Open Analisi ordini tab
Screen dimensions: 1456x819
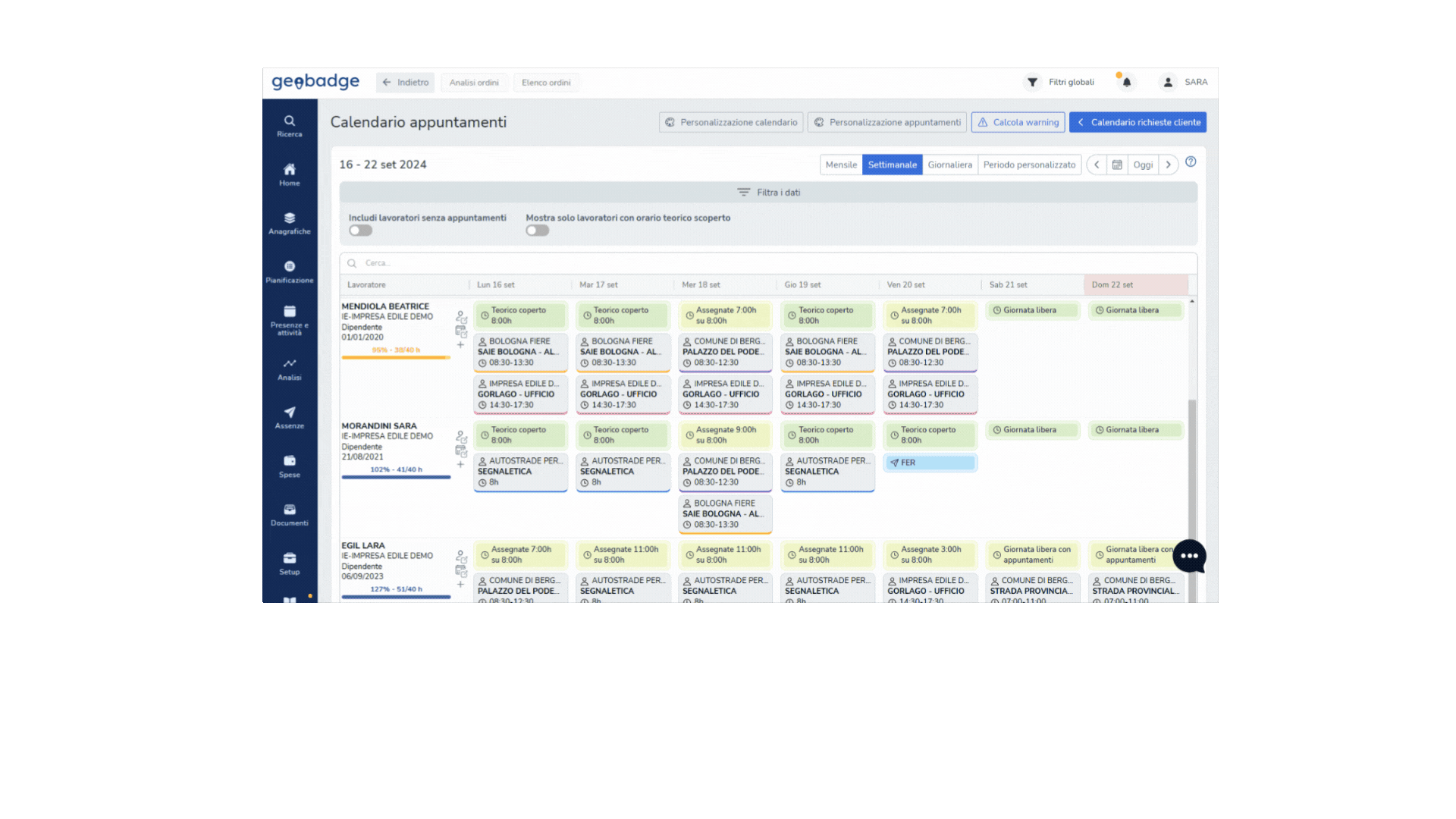click(x=474, y=83)
